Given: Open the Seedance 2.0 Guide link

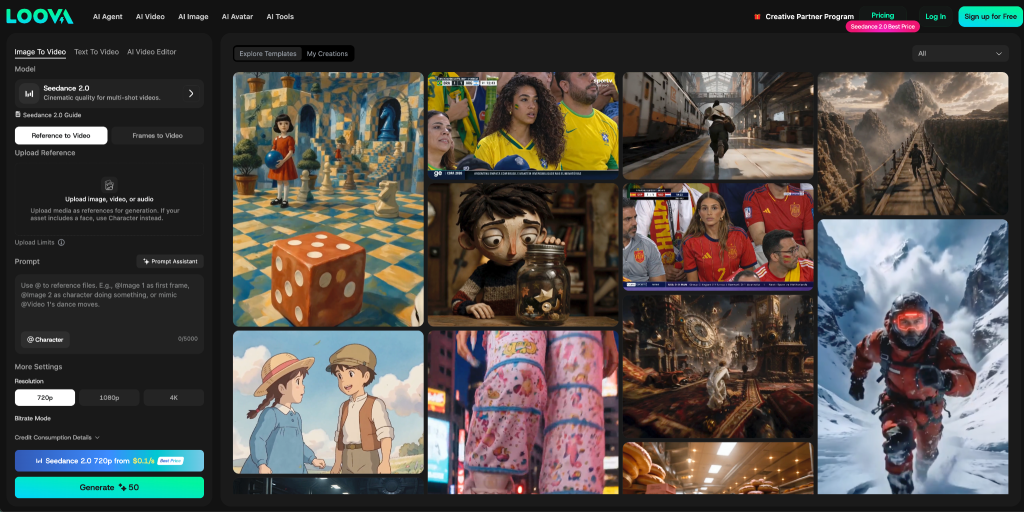Looking at the screenshot, I should pyautogui.click(x=52, y=114).
